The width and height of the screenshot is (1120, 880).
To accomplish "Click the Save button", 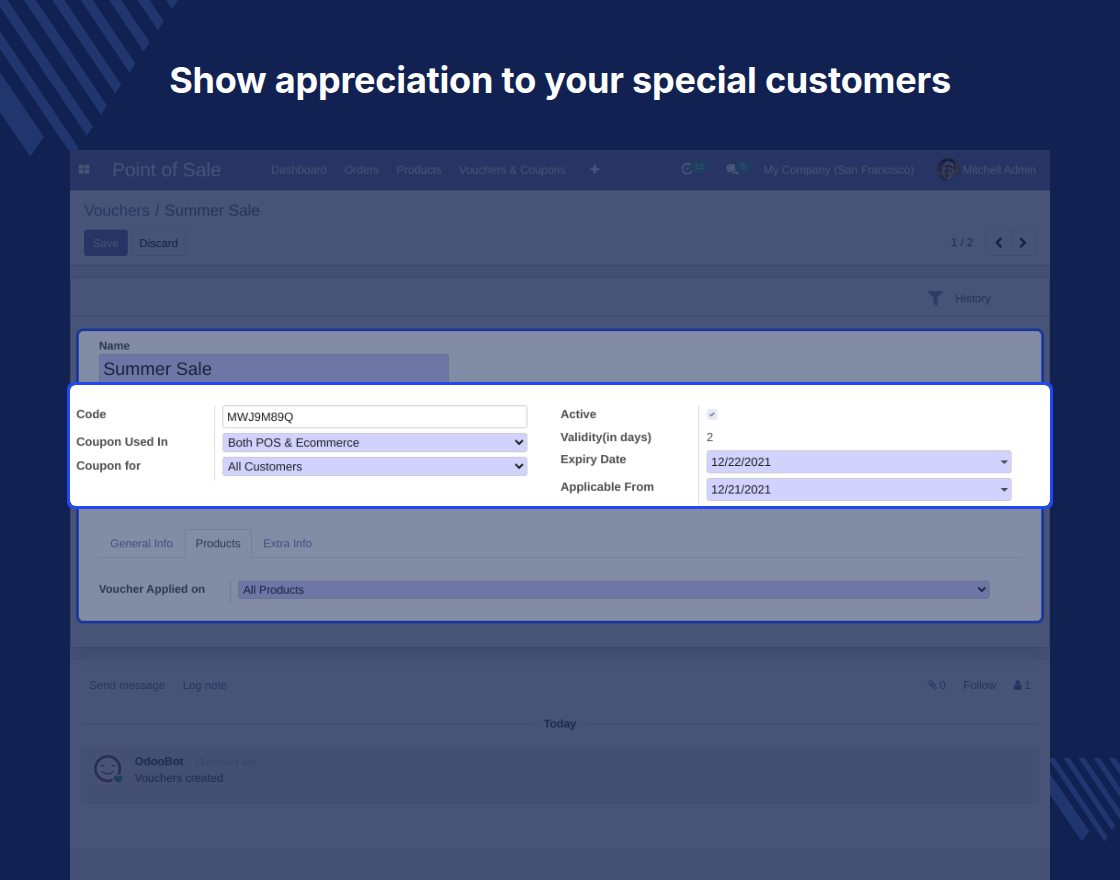I will (106, 243).
